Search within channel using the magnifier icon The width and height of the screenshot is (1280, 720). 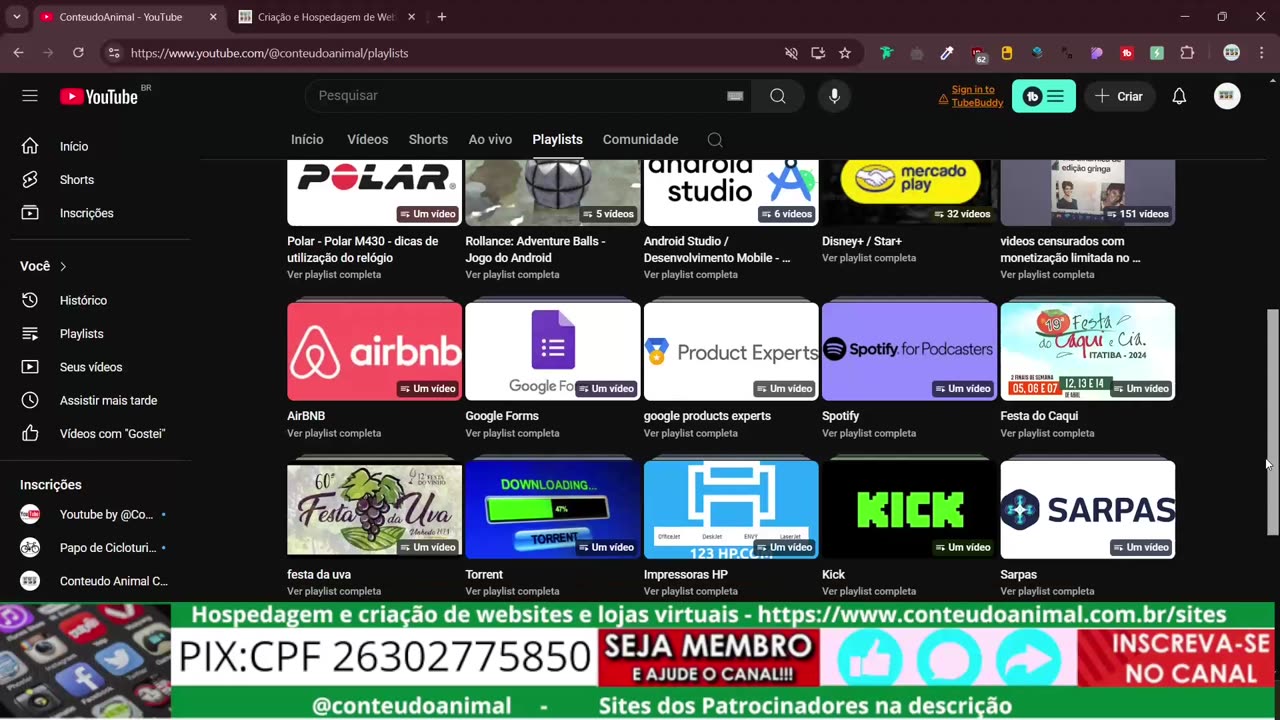coord(715,140)
